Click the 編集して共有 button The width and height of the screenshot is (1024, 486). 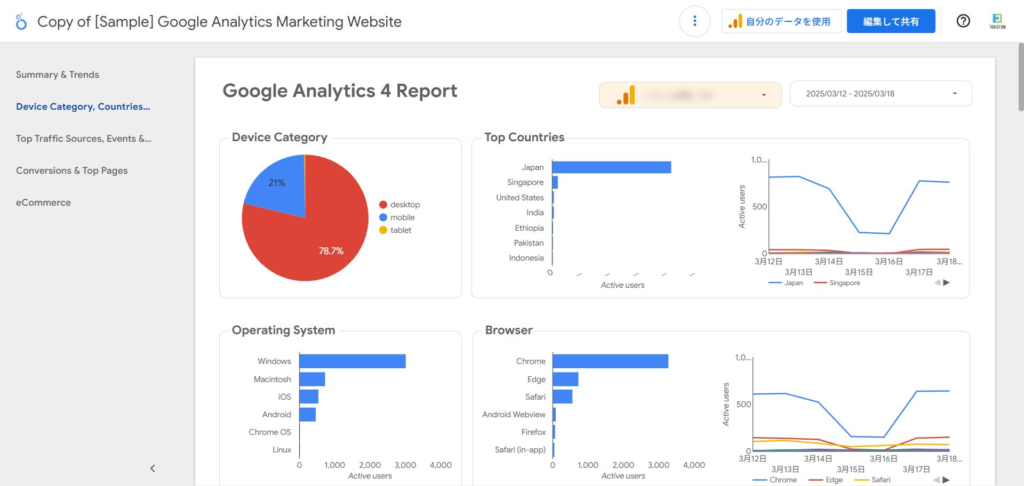pos(890,21)
